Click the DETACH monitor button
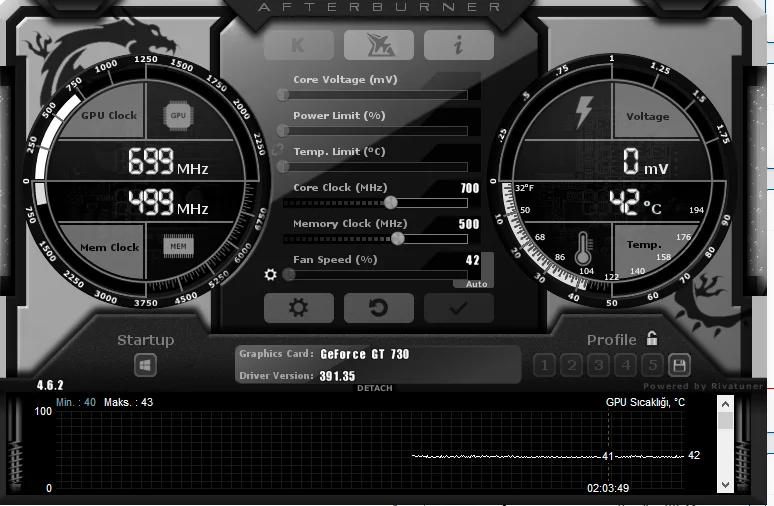Image resolution: width=774 pixels, height=506 pixels. click(x=375, y=388)
